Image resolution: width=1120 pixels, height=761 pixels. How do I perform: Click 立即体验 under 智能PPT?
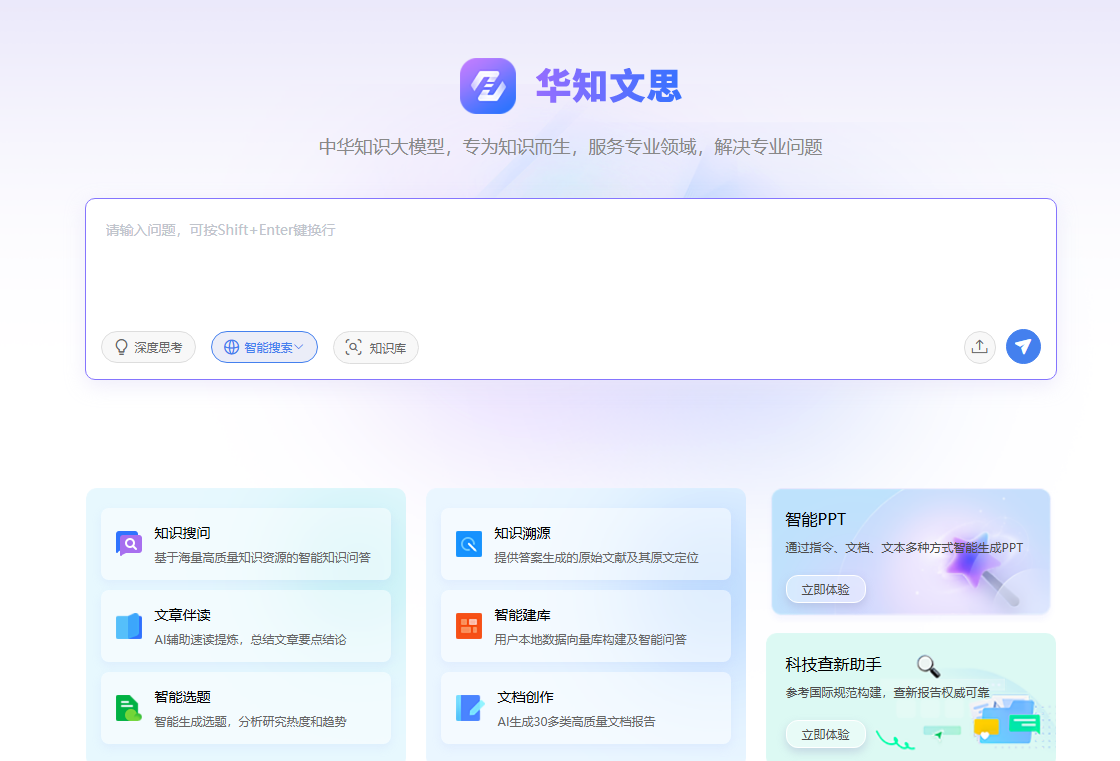click(826, 590)
